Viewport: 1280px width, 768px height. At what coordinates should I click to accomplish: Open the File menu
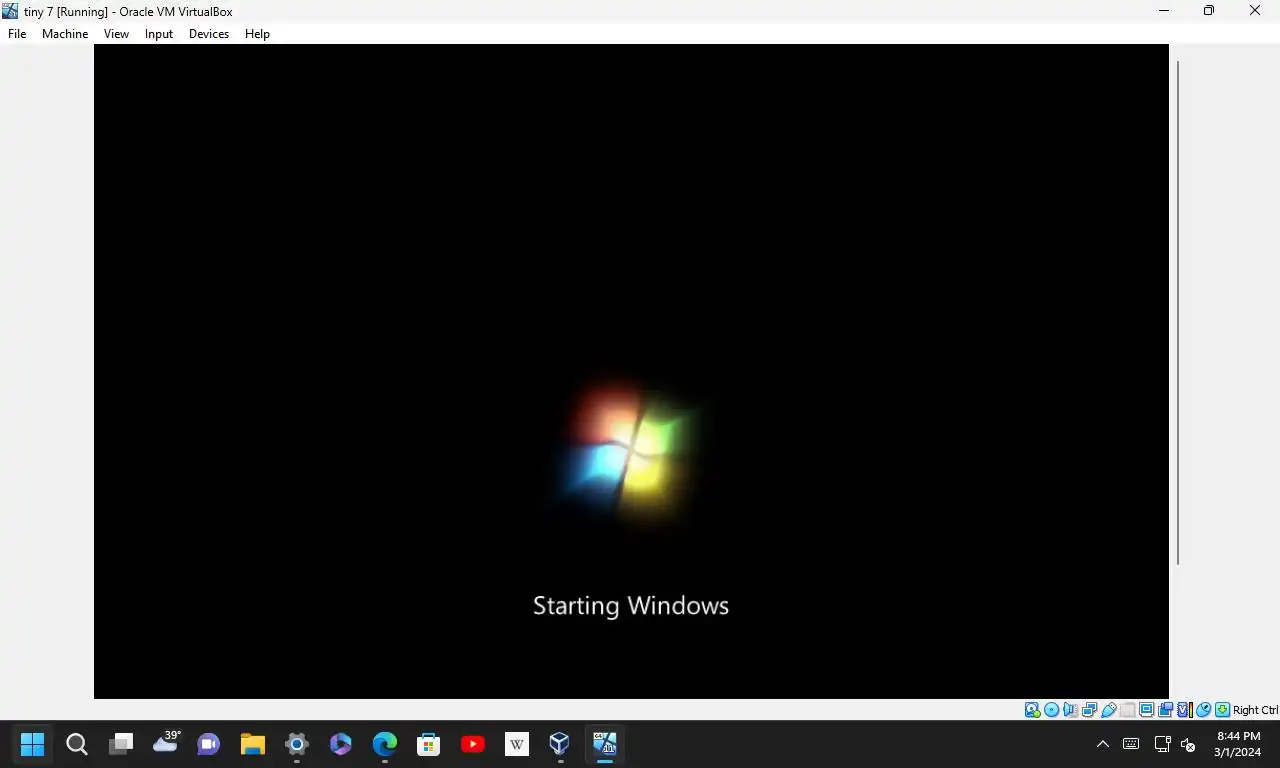[x=17, y=34]
